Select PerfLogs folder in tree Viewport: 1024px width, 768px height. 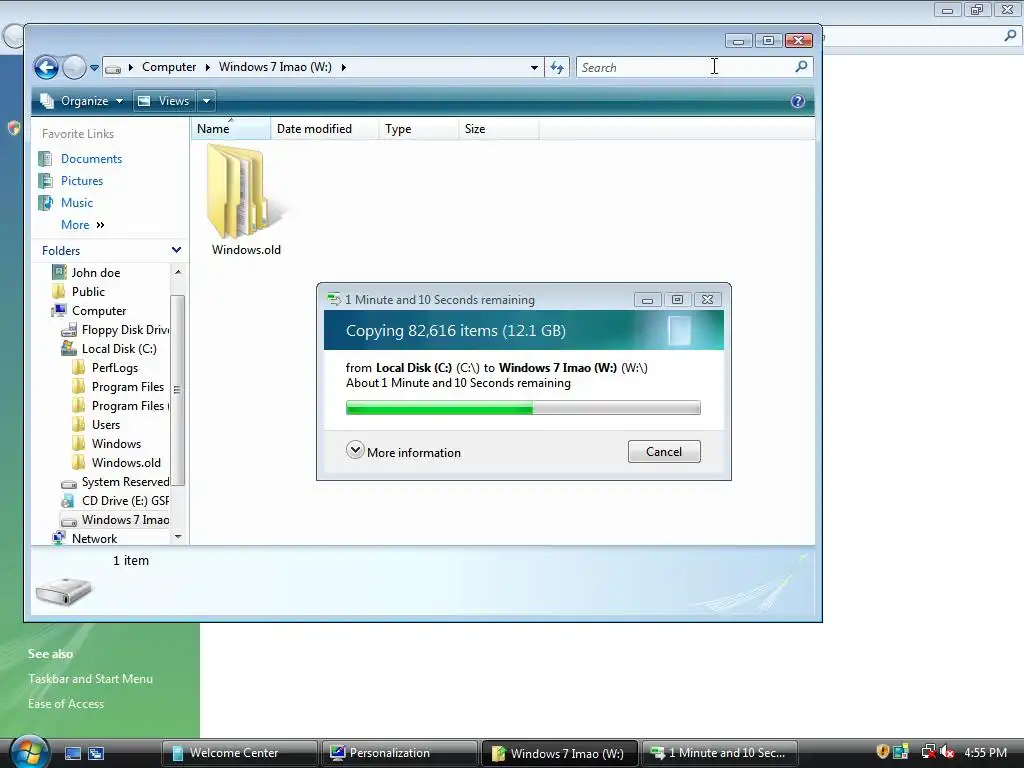click(114, 368)
